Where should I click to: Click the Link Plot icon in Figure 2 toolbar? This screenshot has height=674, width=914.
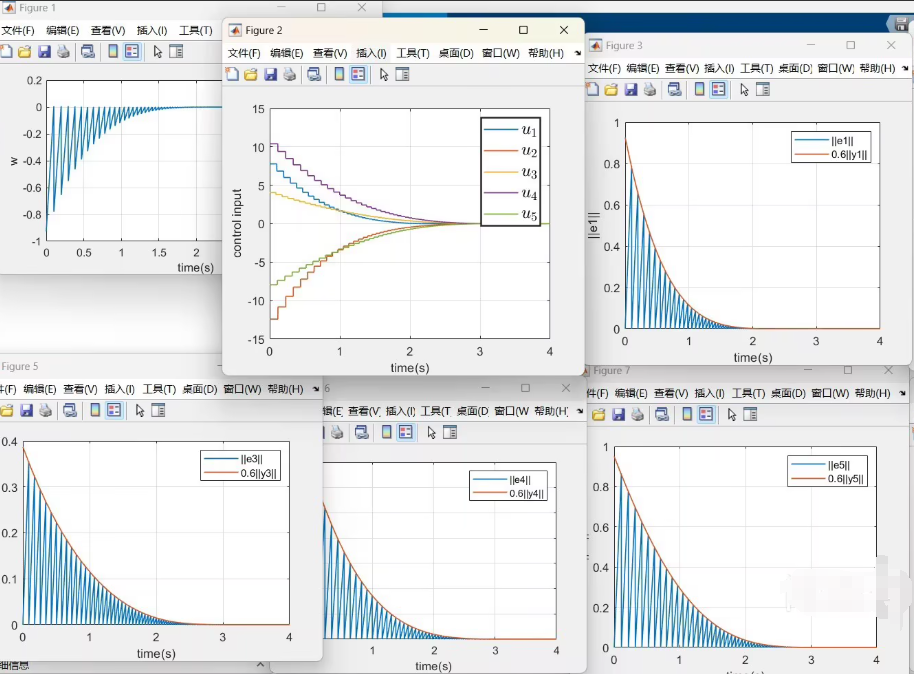(314, 75)
